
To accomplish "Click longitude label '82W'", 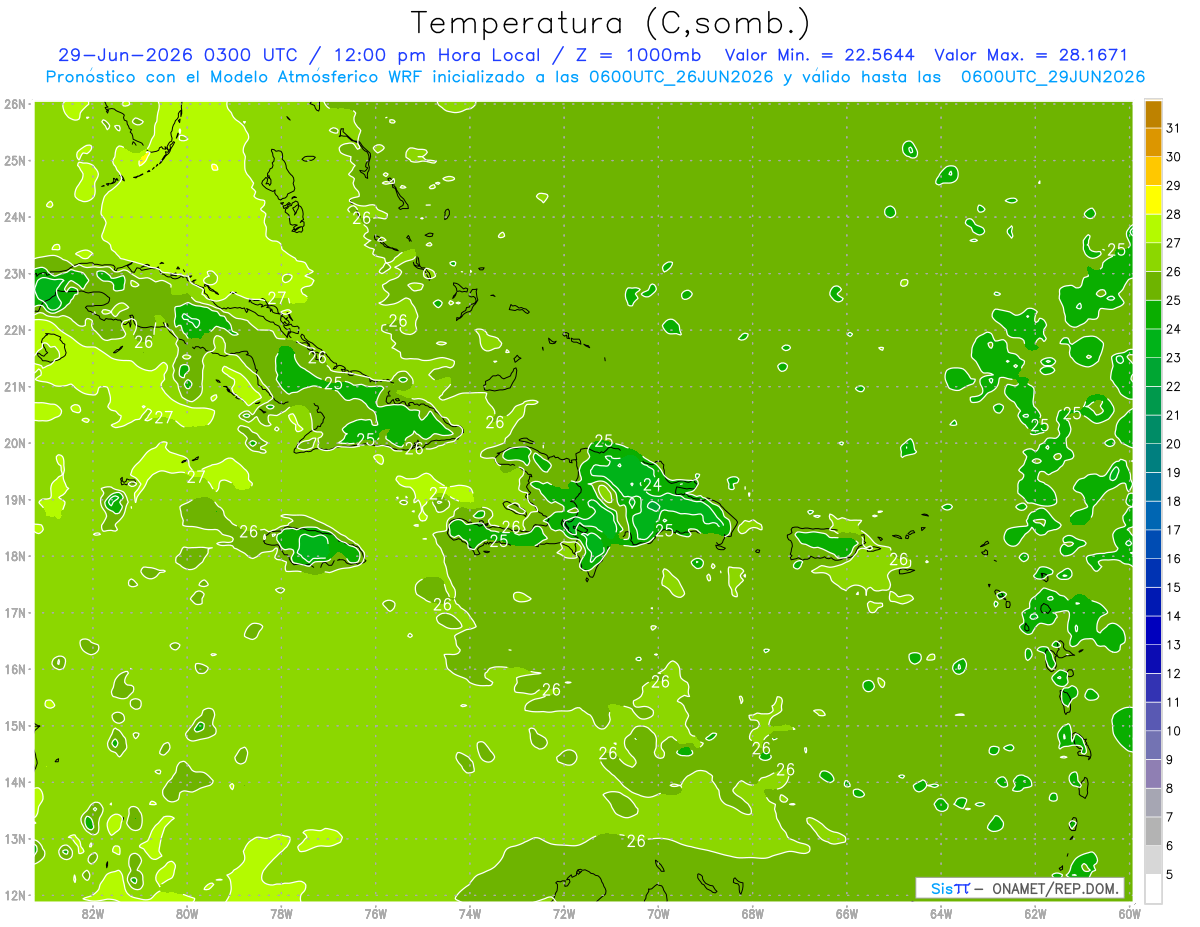I will coord(93,912).
